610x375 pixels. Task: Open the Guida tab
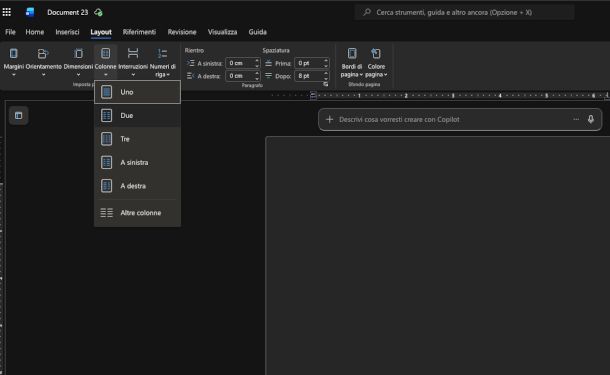click(x=258, y=32)
